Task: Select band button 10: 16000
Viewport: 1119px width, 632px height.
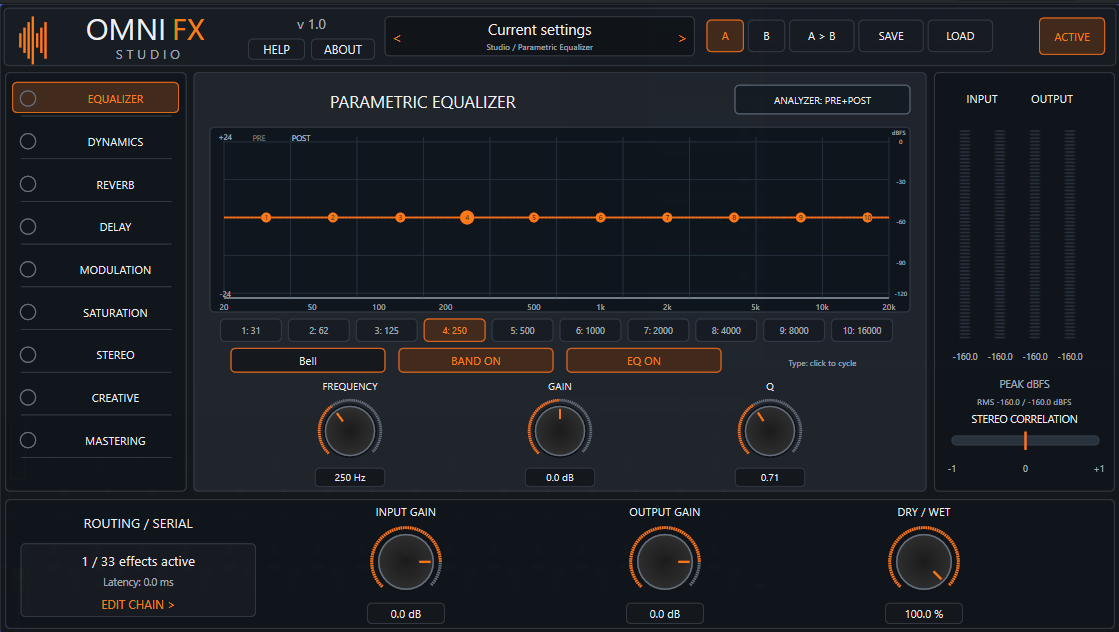Action: 862,330
